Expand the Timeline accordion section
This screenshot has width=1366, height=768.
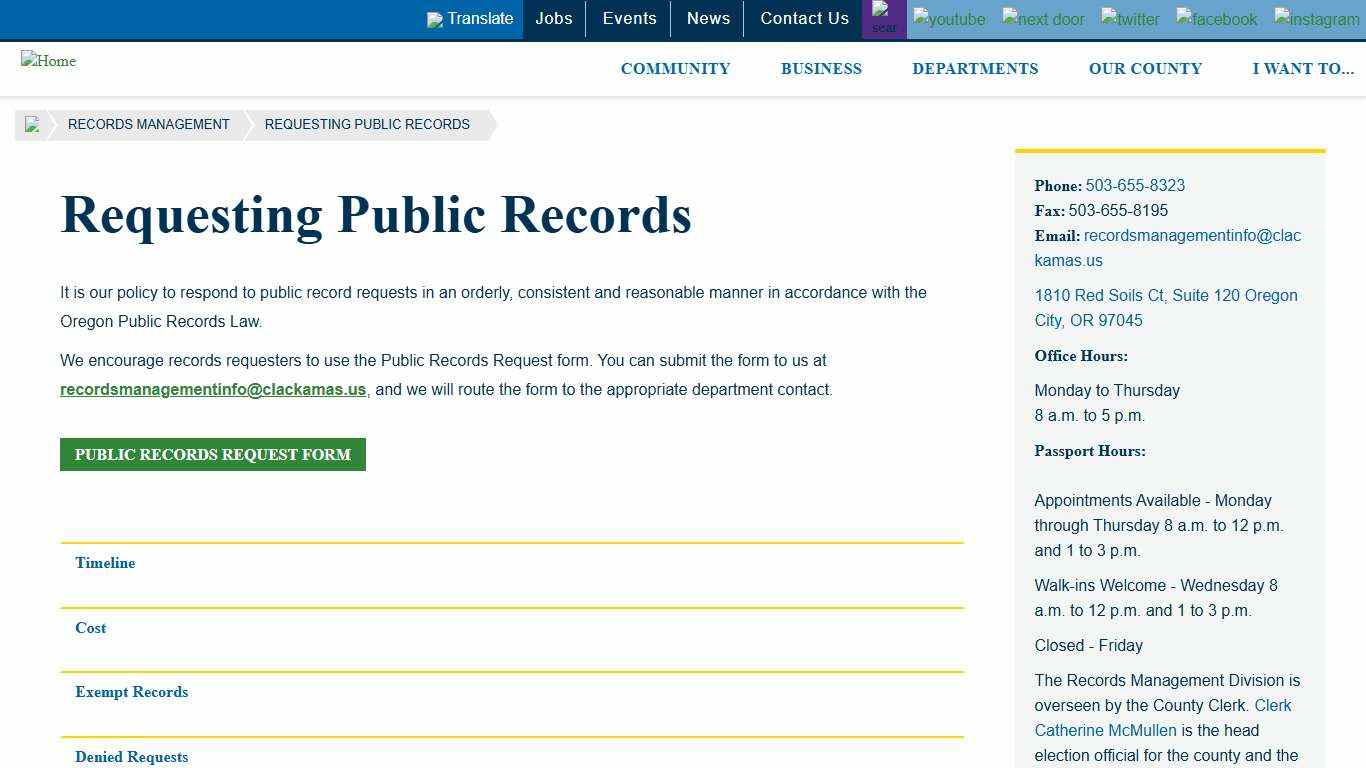104,563
